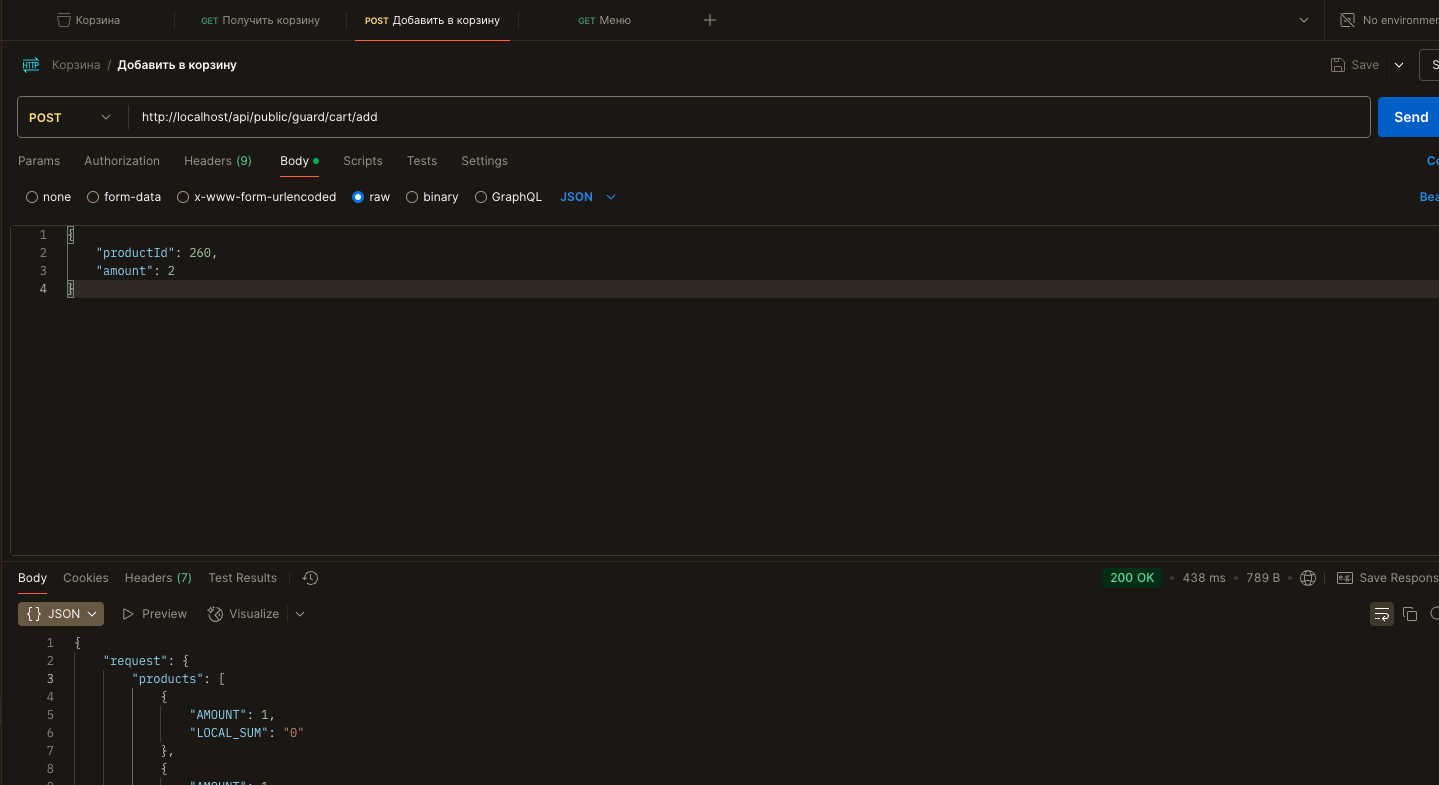Click the HTTP request type icon
1439x785 pixels.
31,65
